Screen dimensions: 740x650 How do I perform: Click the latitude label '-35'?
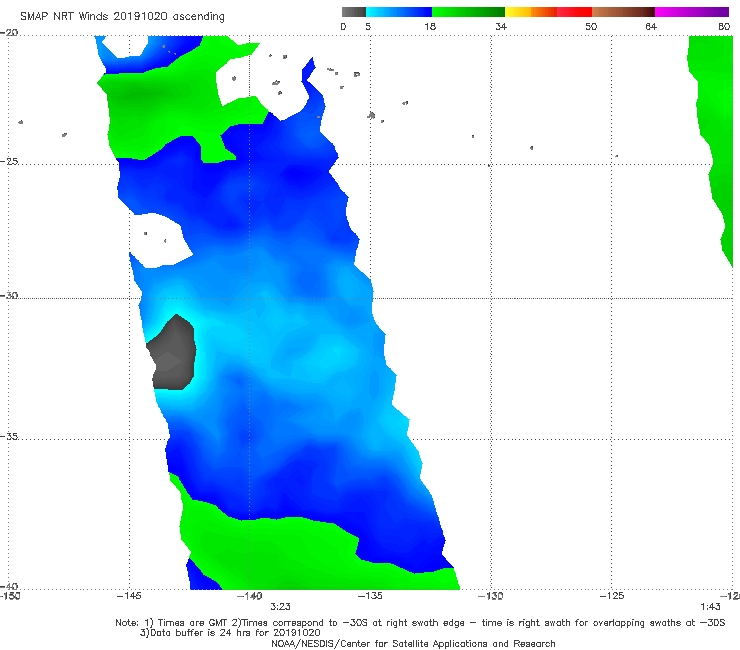click(x=9, y=436)
